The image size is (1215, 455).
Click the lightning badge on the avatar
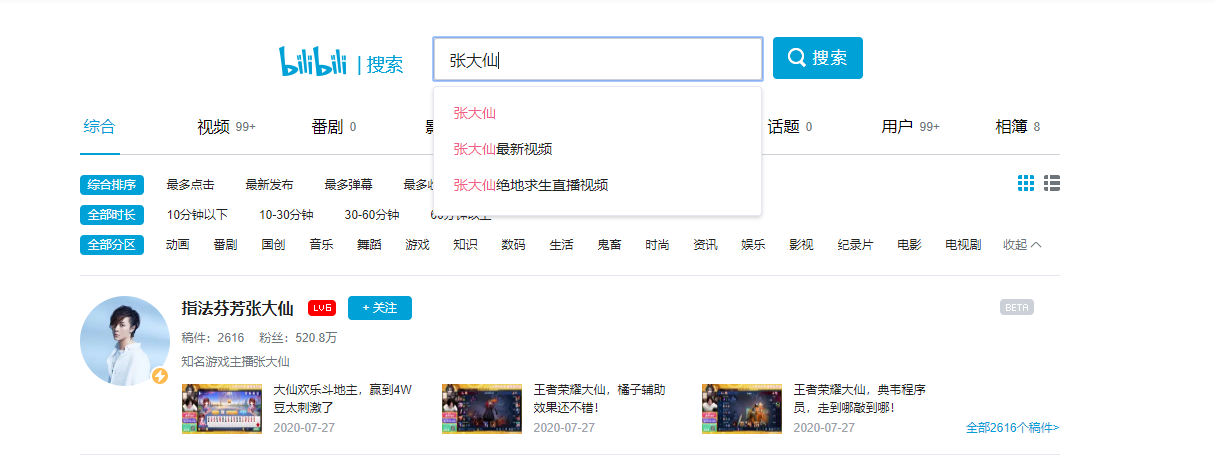click(159, 376)
